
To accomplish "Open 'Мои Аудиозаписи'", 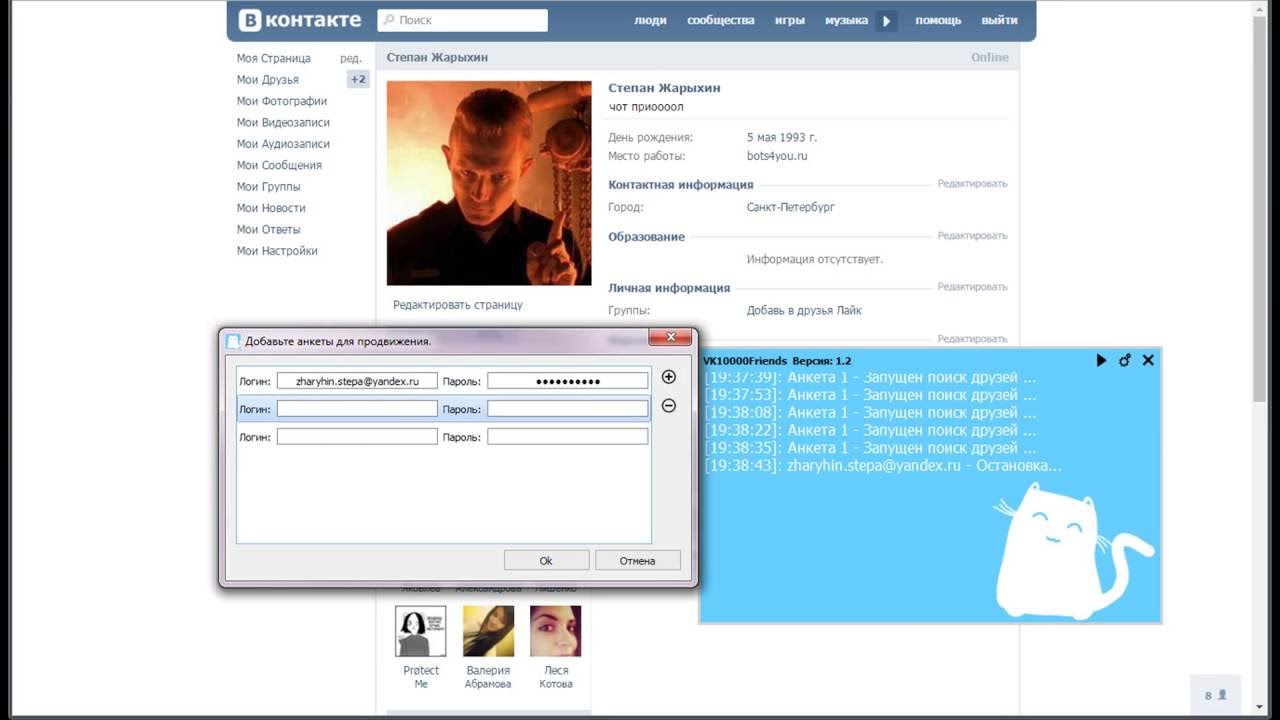I will pos(283,144).
